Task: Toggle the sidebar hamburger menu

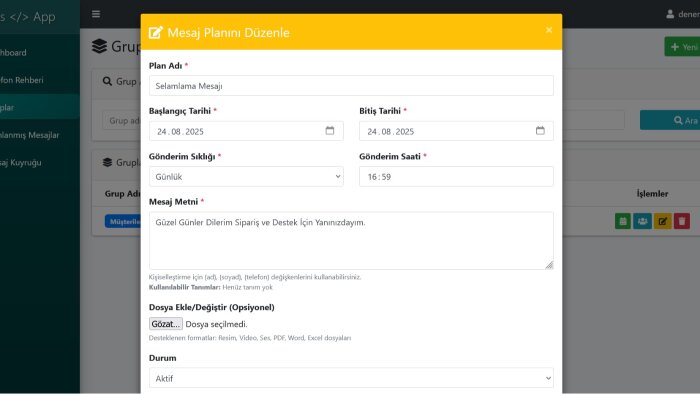Action: tap(96, 14)
